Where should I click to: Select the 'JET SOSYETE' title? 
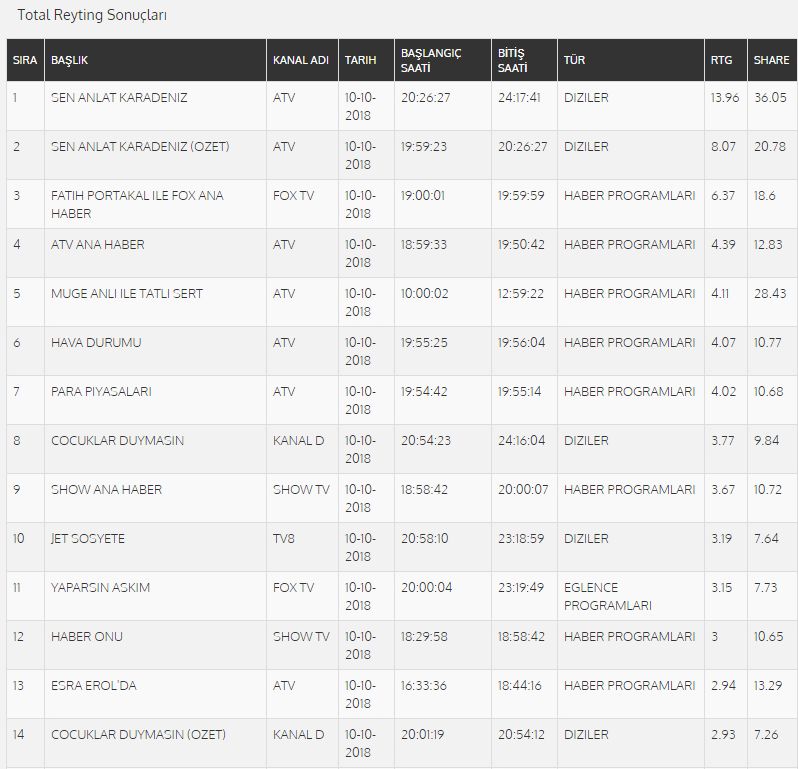tap(88, 538)
